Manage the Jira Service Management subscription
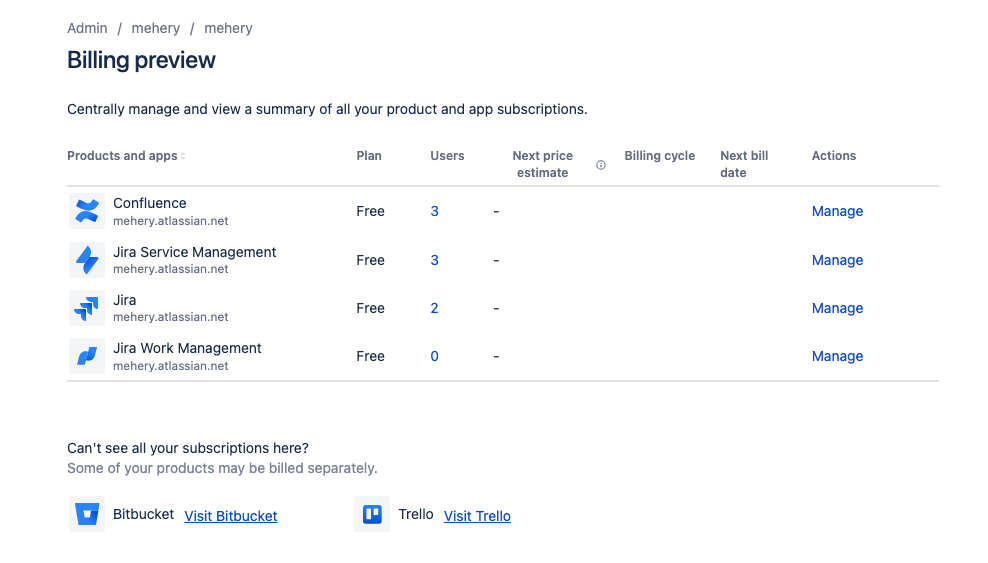This screenshot has height=563, width=988. tap(837, 260)
